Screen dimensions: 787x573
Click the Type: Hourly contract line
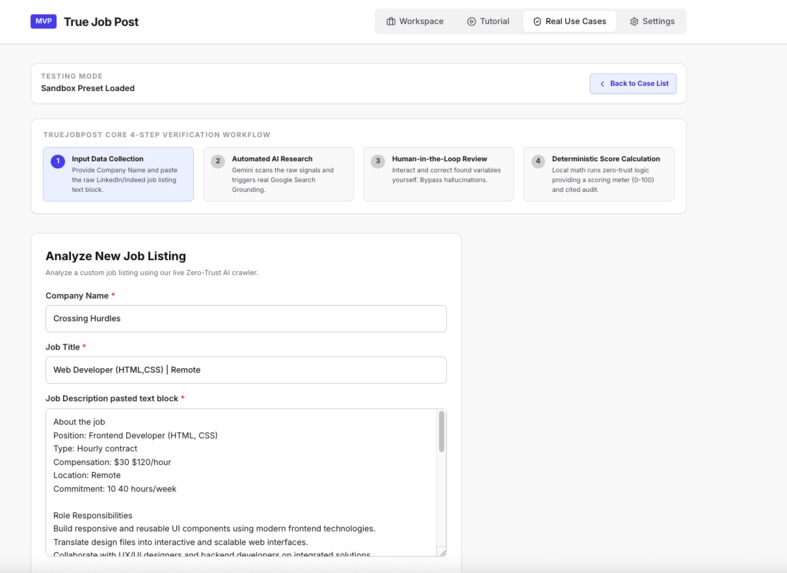point(95,449)
